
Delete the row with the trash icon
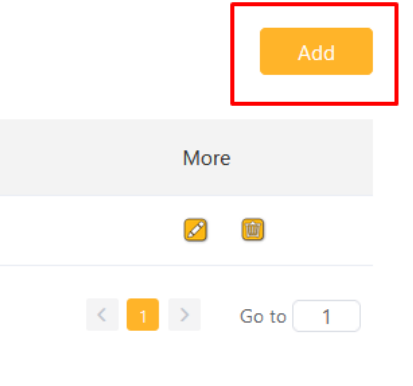pos(253,229)
